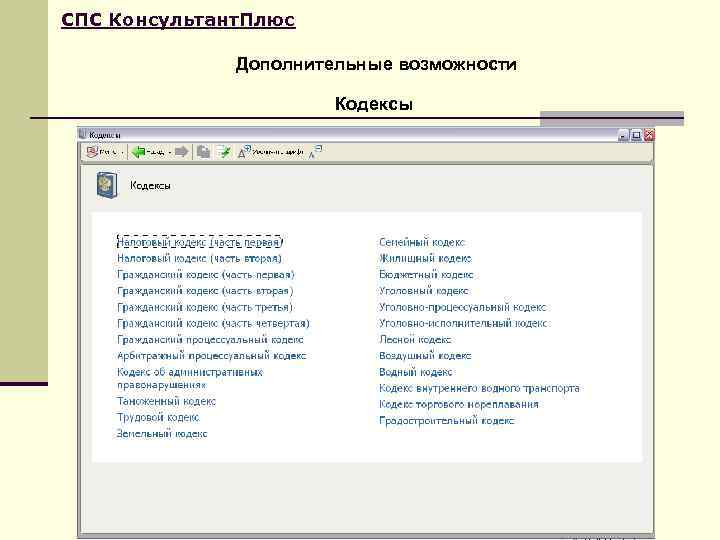Image resolution: width=720 pixels, height=540 pixels.
Task: Open Кодекс об административных правонарушениях
Action: pyautogui.click(x=190, y=378)
